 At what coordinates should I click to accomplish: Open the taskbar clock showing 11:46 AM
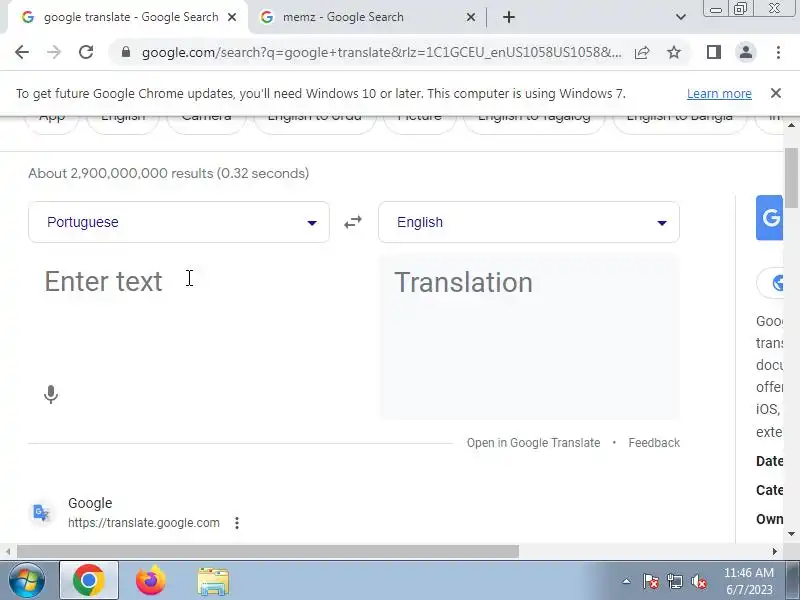[x=749, y=581]
